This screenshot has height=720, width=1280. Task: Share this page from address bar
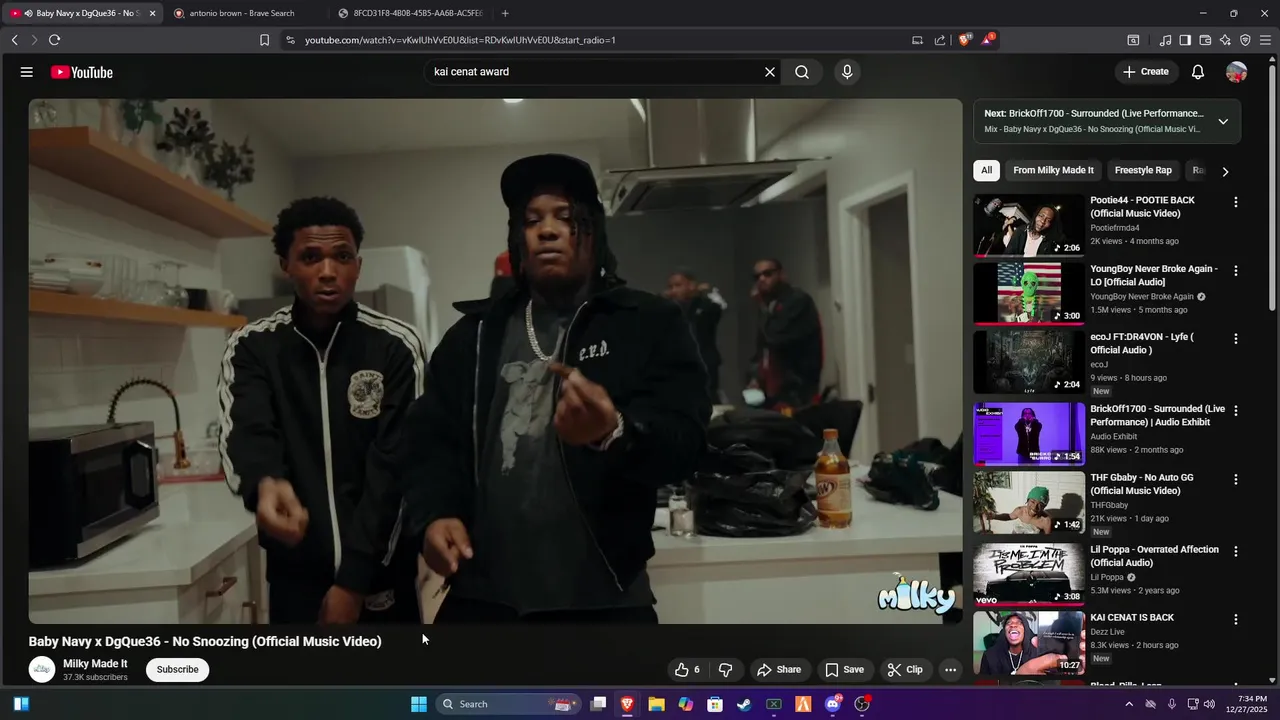(940, 40)
